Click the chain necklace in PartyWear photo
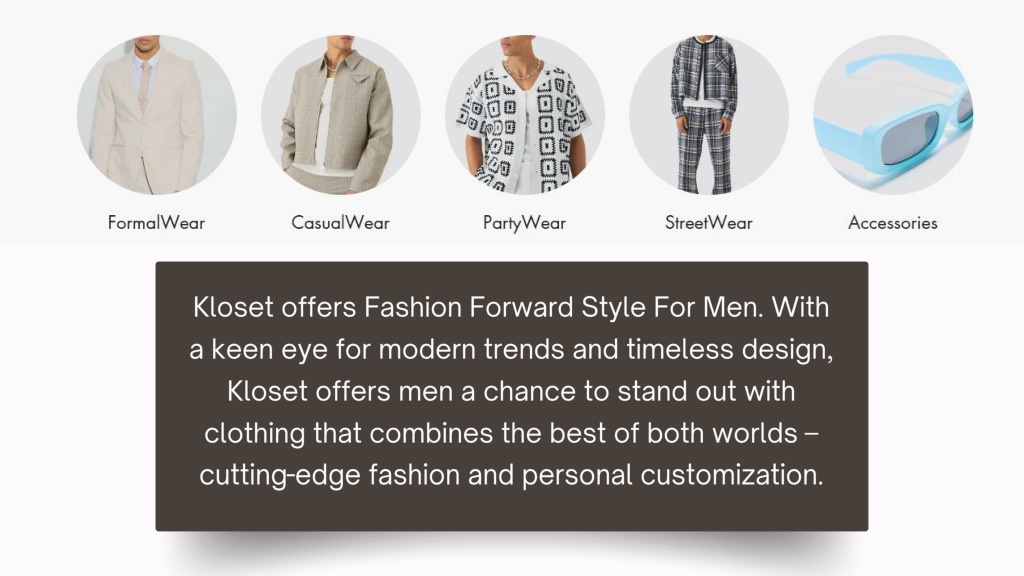 click(522, 71)
